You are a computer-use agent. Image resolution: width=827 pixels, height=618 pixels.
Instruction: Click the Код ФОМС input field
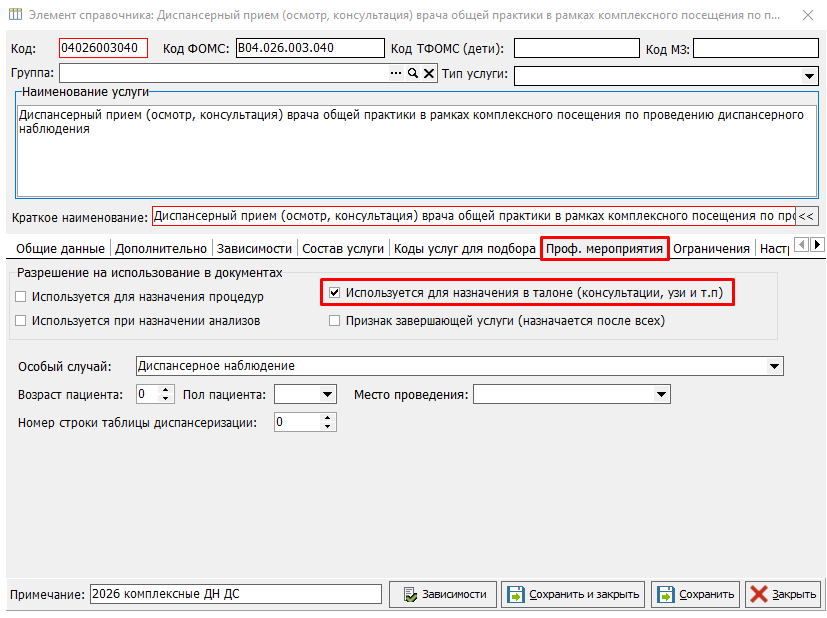(x=310, y=48)
